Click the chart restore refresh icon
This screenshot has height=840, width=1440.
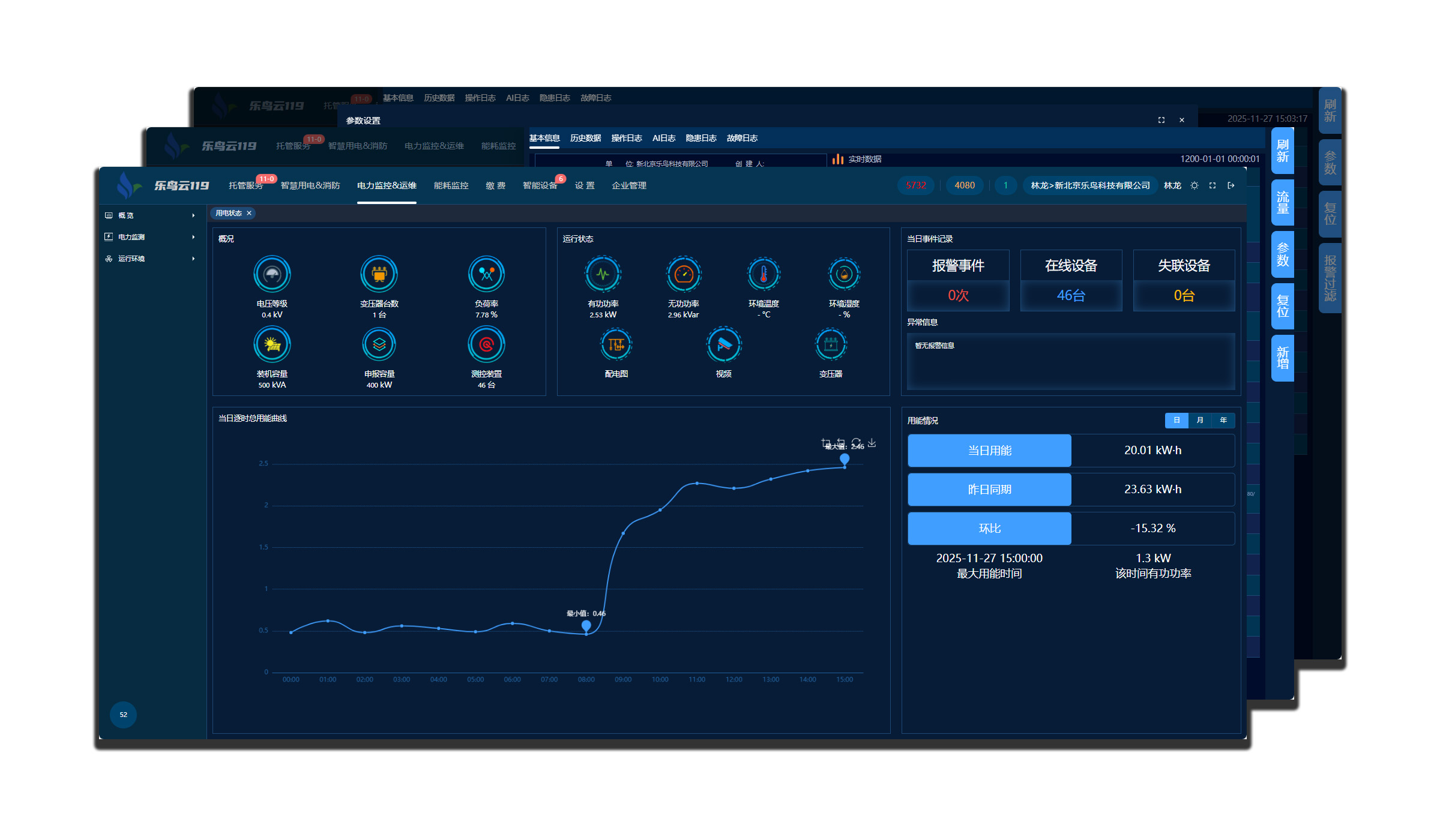[857, 443]
